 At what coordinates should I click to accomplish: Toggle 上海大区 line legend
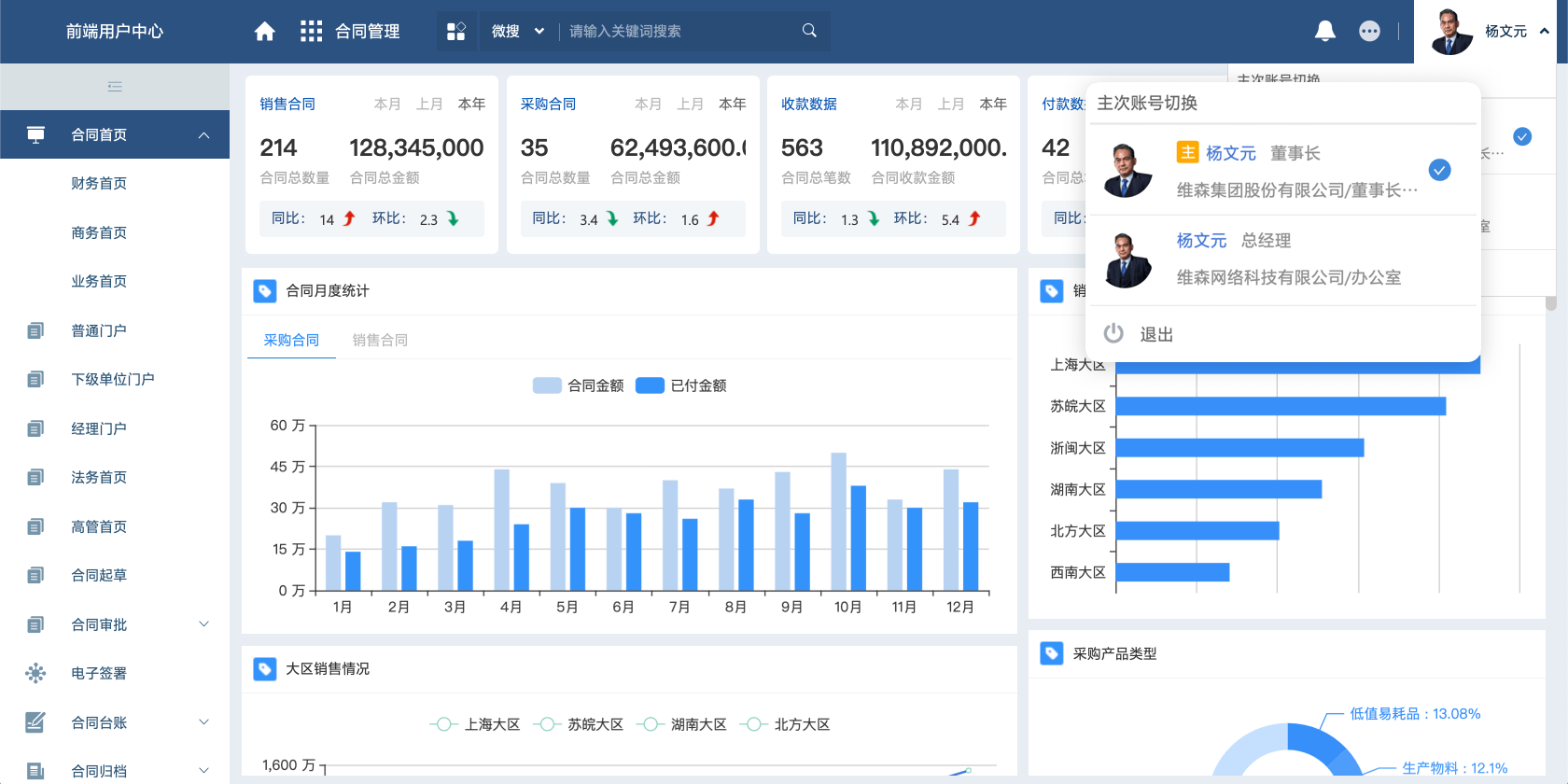[x=475, y=724]
